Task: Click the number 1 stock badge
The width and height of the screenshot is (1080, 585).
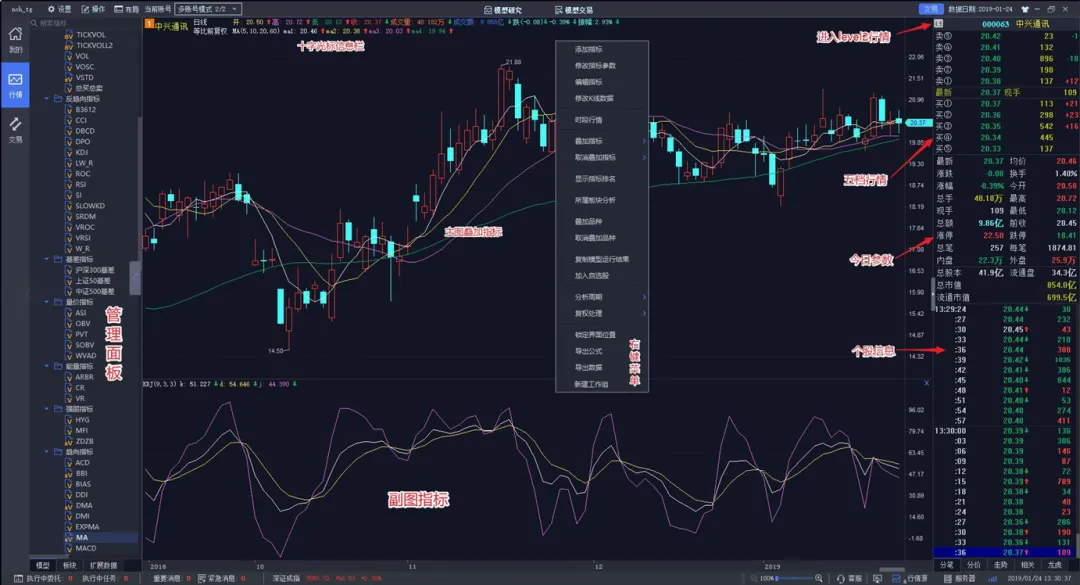Action: click(149, 24)
